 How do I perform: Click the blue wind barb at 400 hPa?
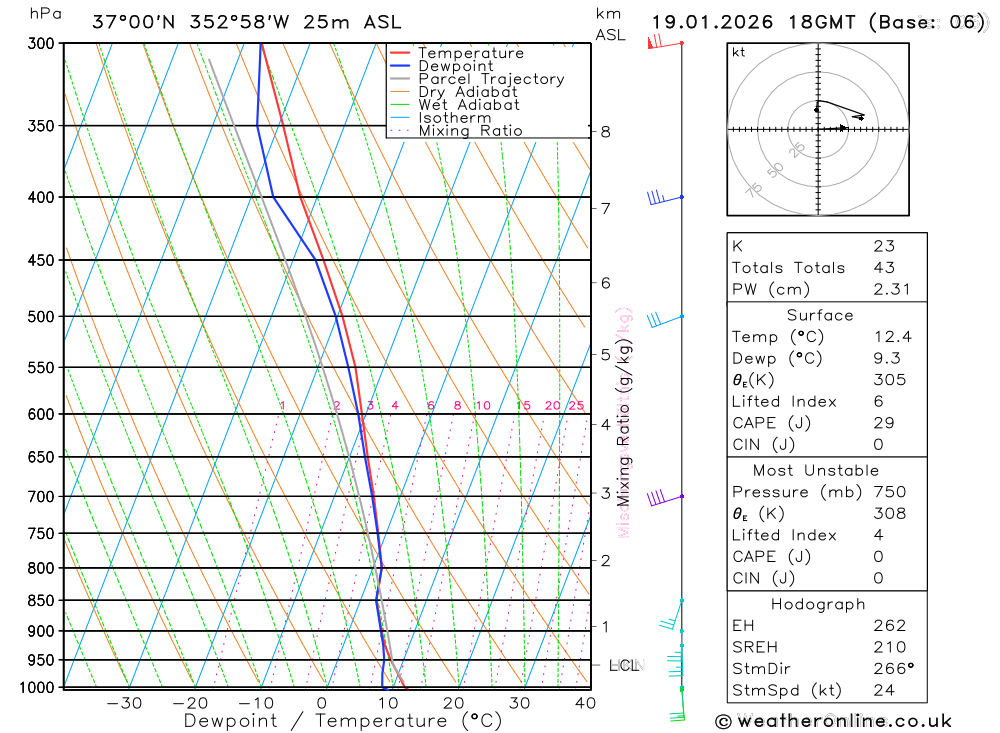[x=665, y=198]
